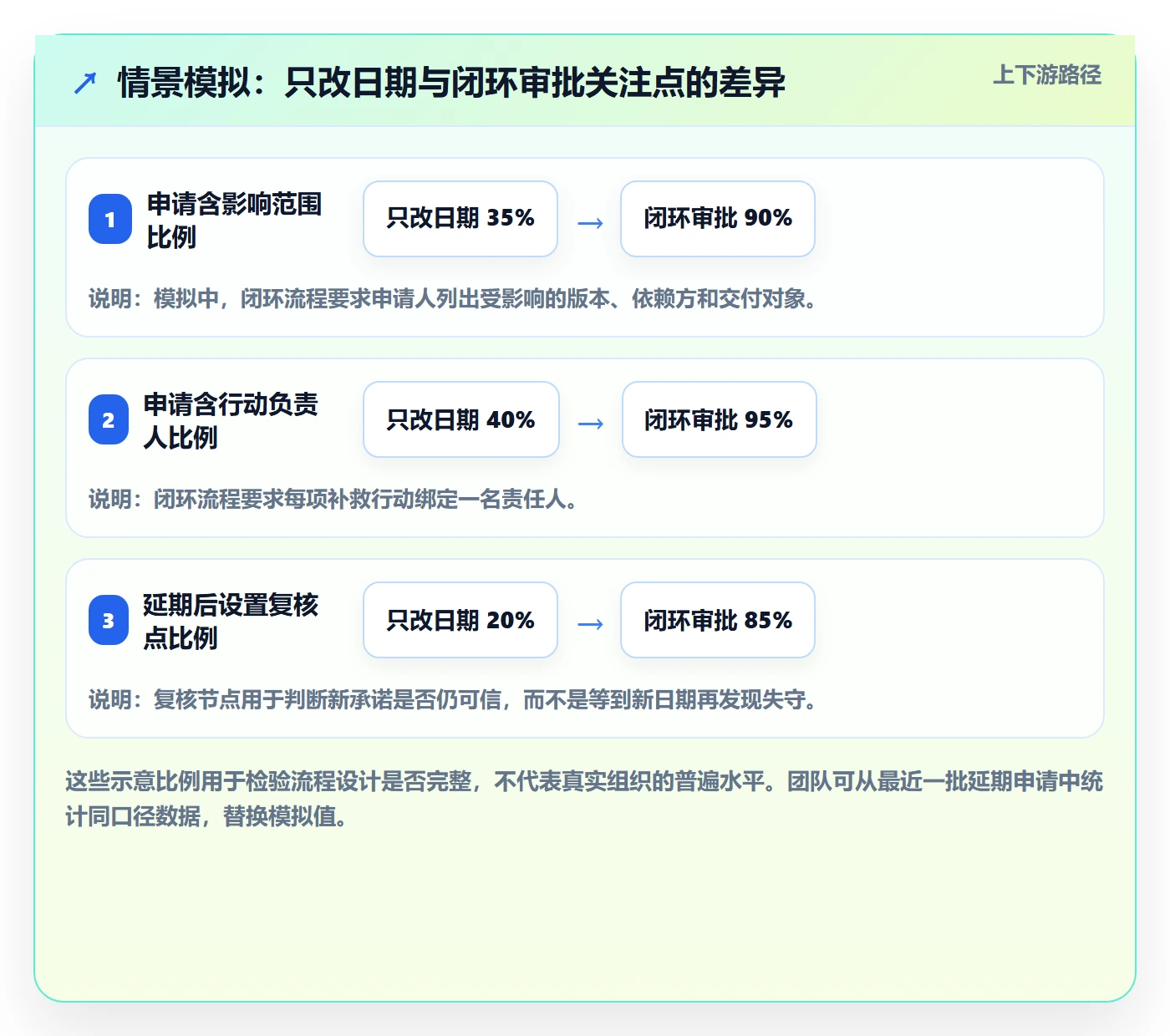Click the label 申请含行动负责人比例
Image resolution: width=1170 pixels, height=1036 pixels.
coord(231,420)
